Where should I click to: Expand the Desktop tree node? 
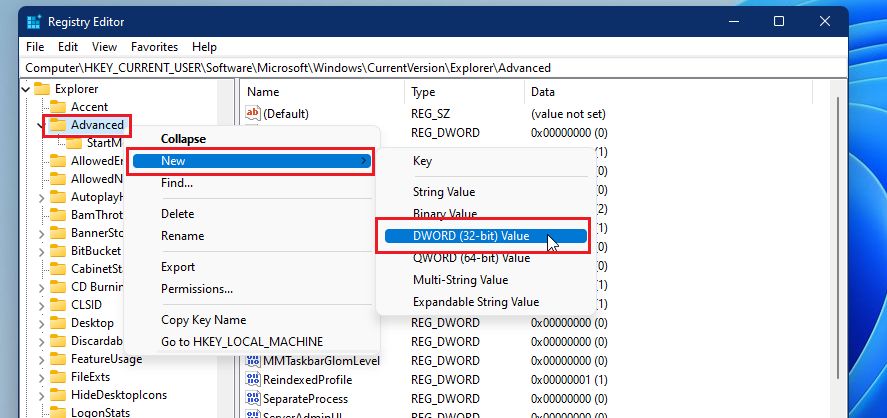(41, 324)
